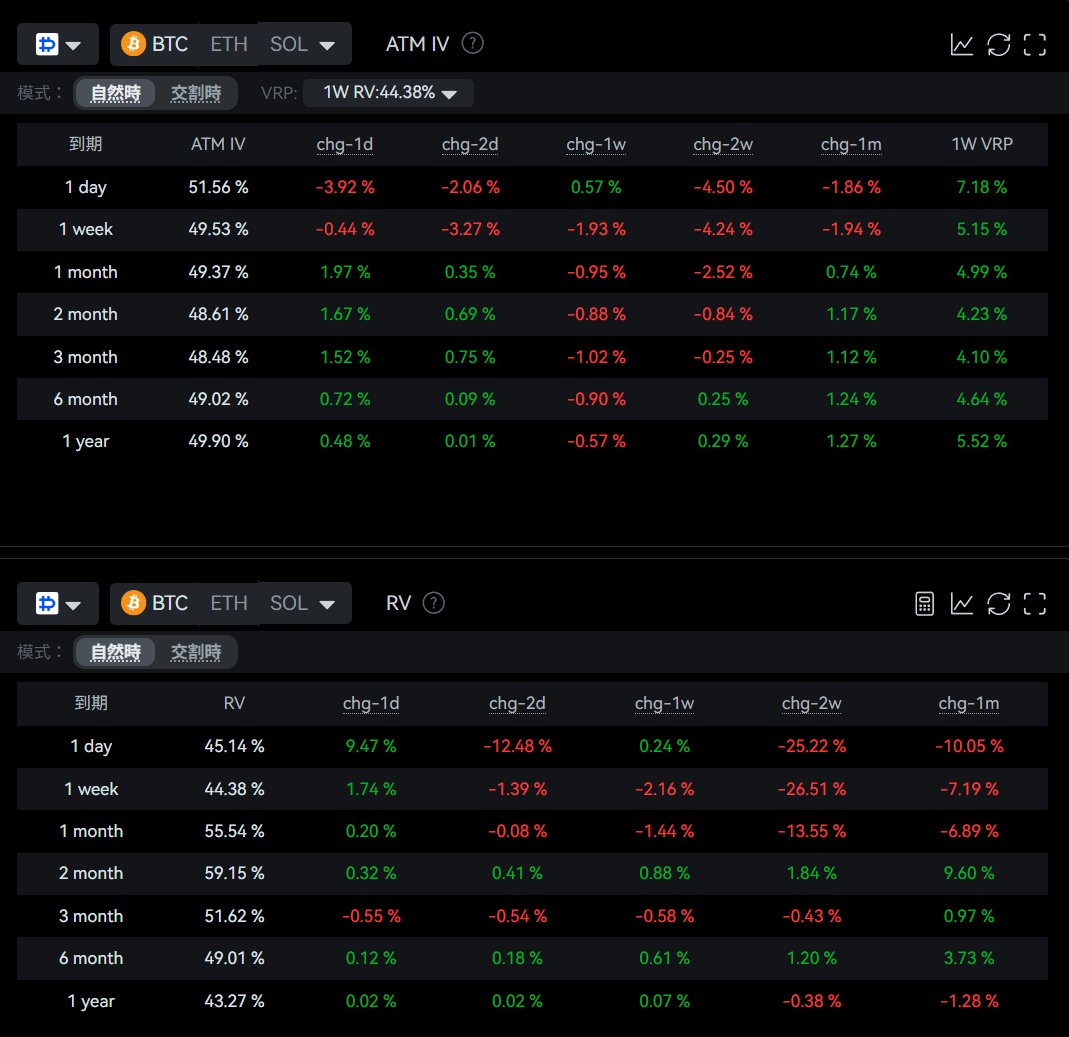Screen dimensions: 1069x1037
Task: Click 1W VRP column header
Action: 982,145
